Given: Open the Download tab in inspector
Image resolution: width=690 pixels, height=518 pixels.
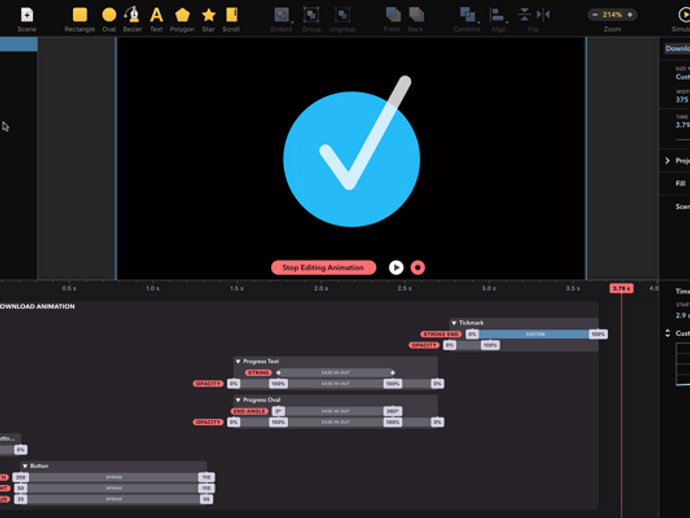Looking at the screenshot, I should [677, 48].
